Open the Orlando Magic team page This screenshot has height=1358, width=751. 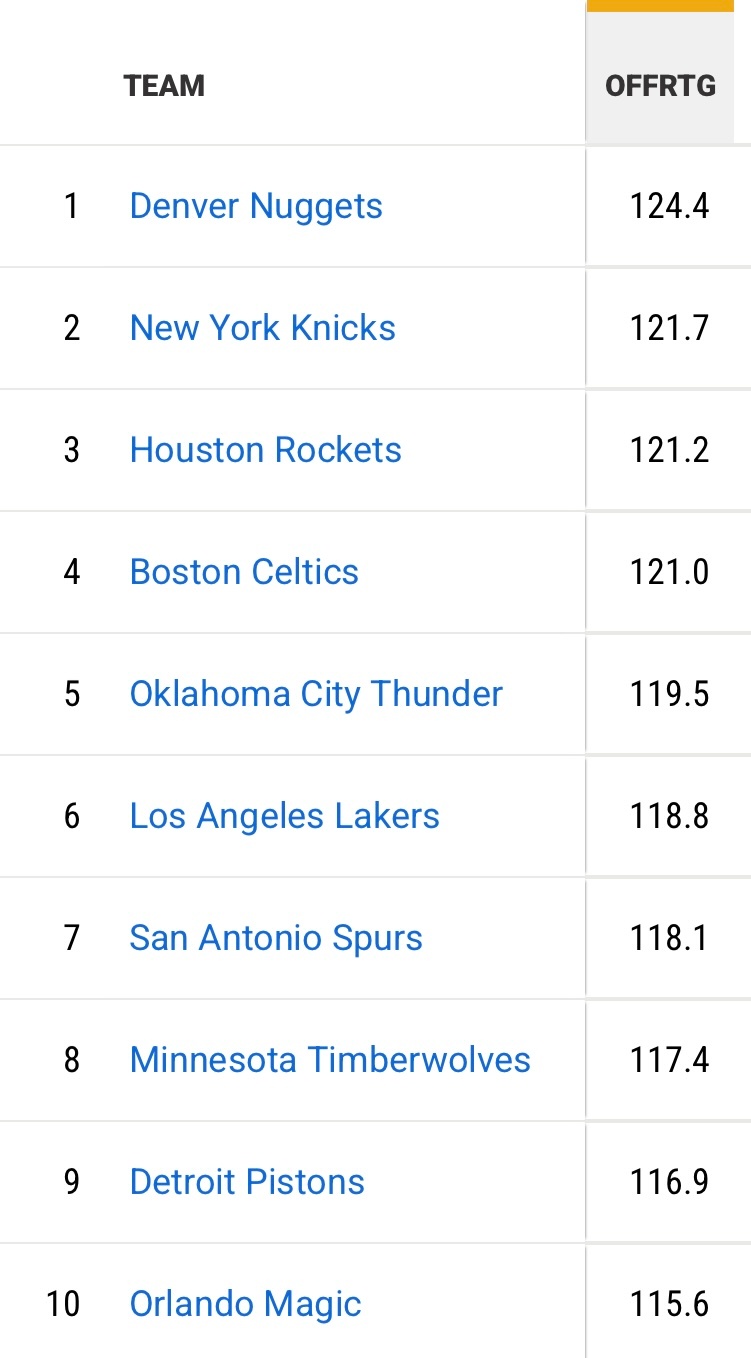245,1304
